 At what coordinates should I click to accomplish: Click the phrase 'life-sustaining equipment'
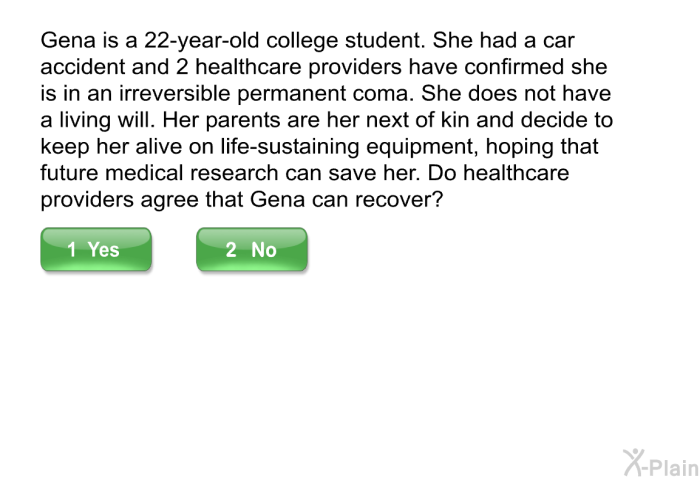coord(350,147)
